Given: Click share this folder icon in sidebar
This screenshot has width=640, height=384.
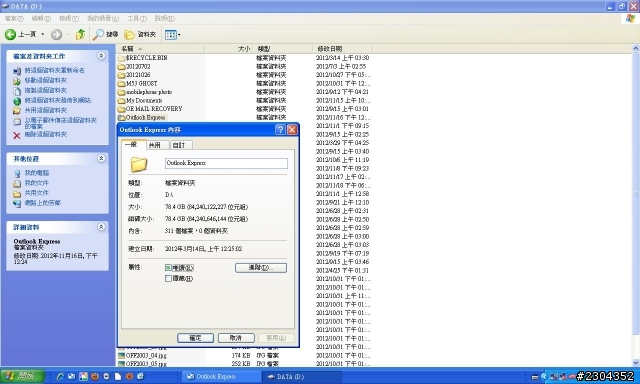Looking at the screenshot, I should (x=17, y=111).
